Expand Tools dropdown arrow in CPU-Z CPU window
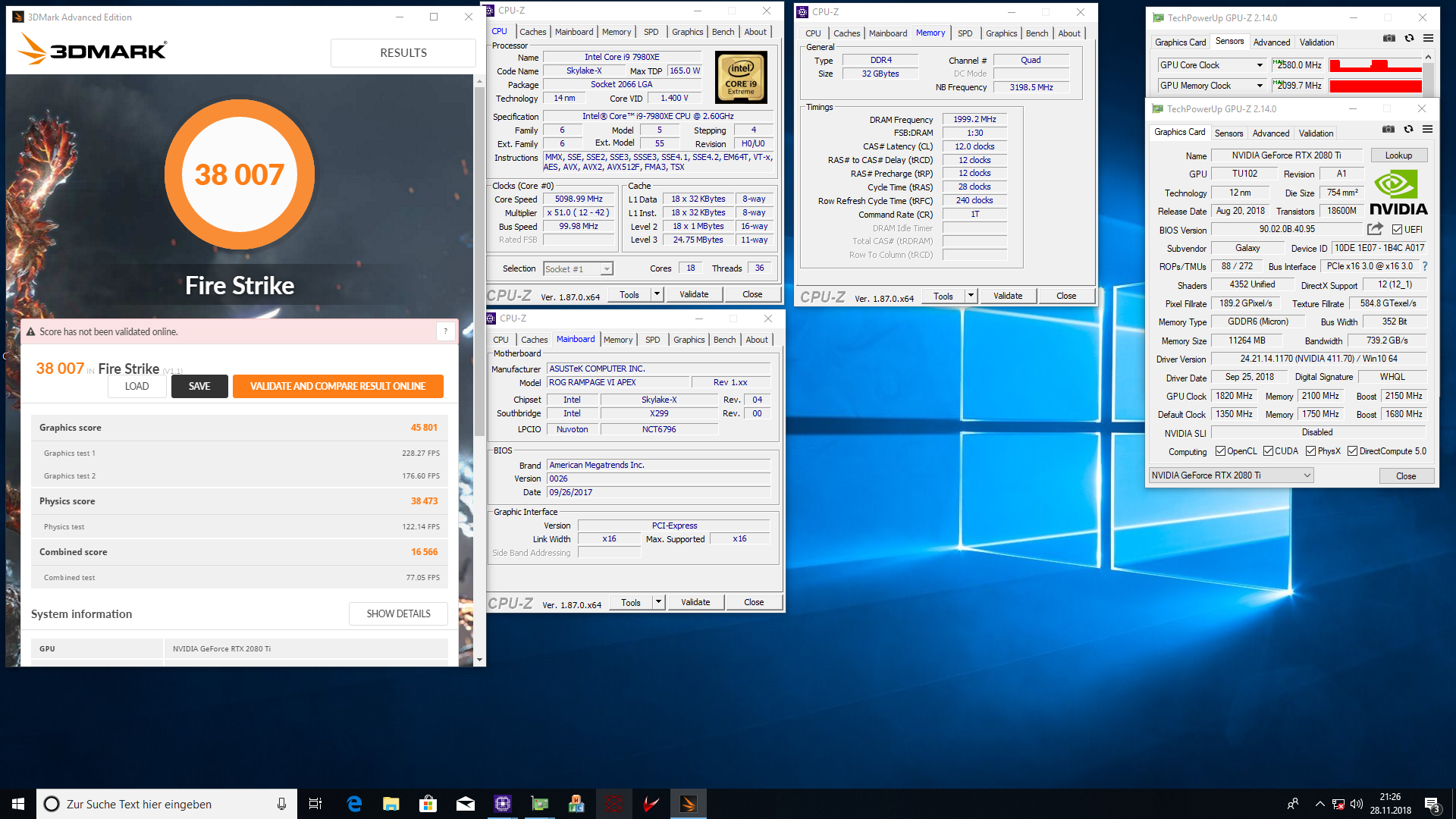The width and height of the screenshot is (1456, 819). [657, 294]
